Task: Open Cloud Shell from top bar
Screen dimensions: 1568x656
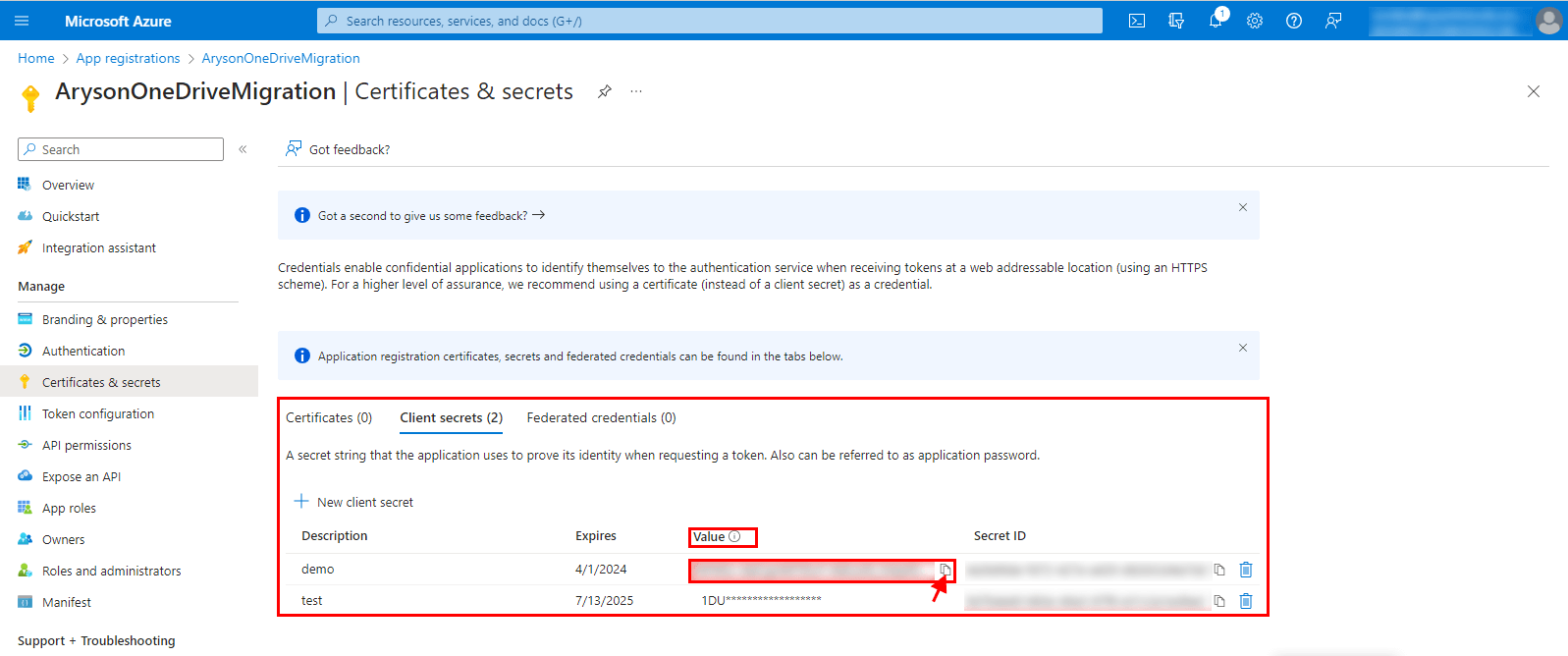Action: tap(1137, 21)
